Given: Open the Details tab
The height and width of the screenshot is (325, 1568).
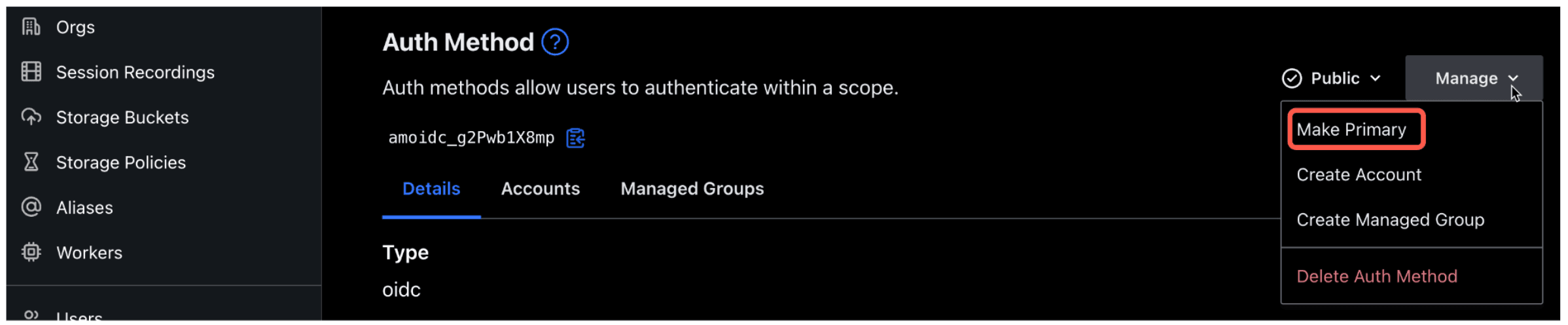Looking at the screenshot, I should tap(431, 189).
